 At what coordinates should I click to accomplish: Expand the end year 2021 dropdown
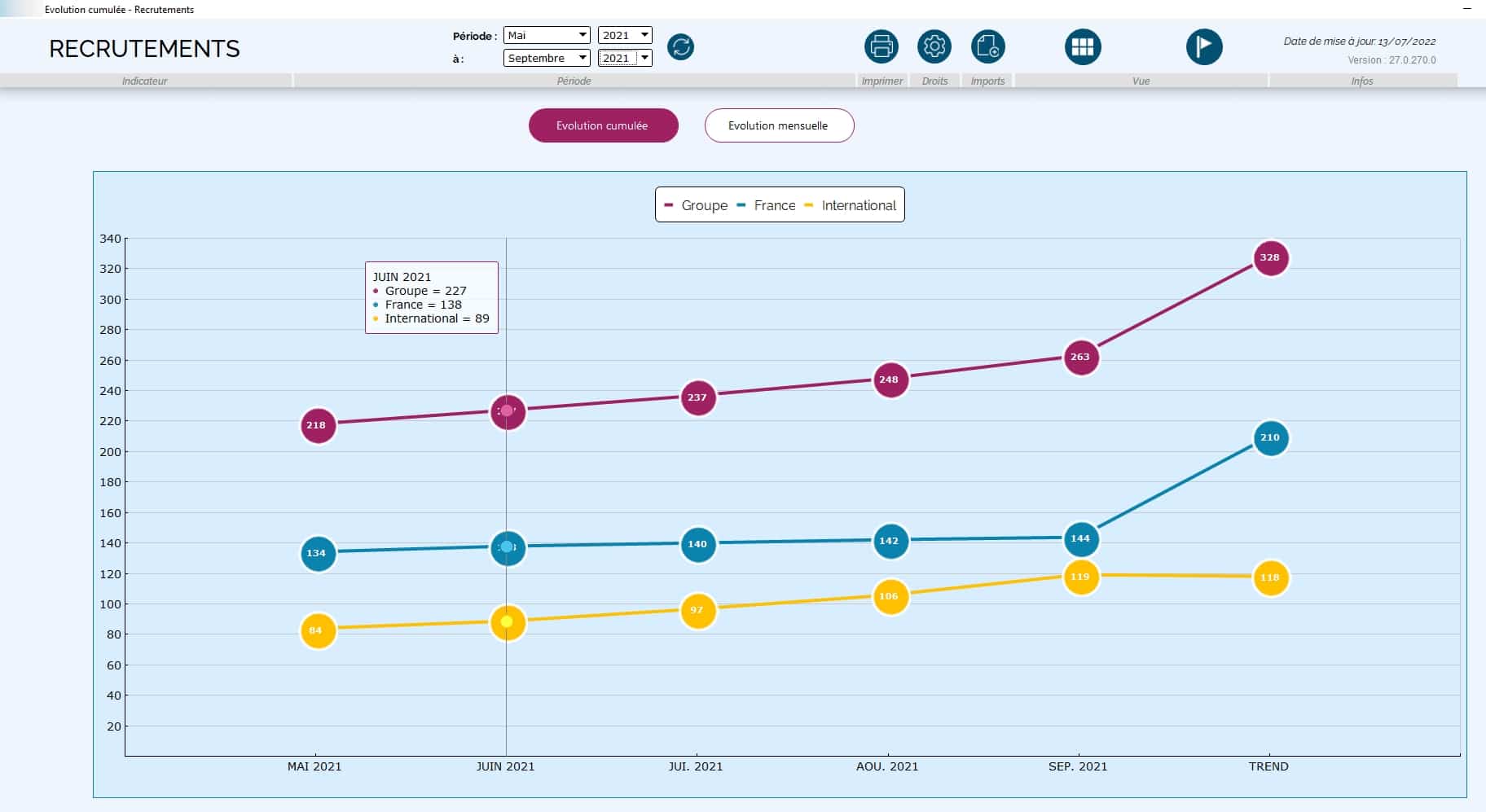[625, 58]
